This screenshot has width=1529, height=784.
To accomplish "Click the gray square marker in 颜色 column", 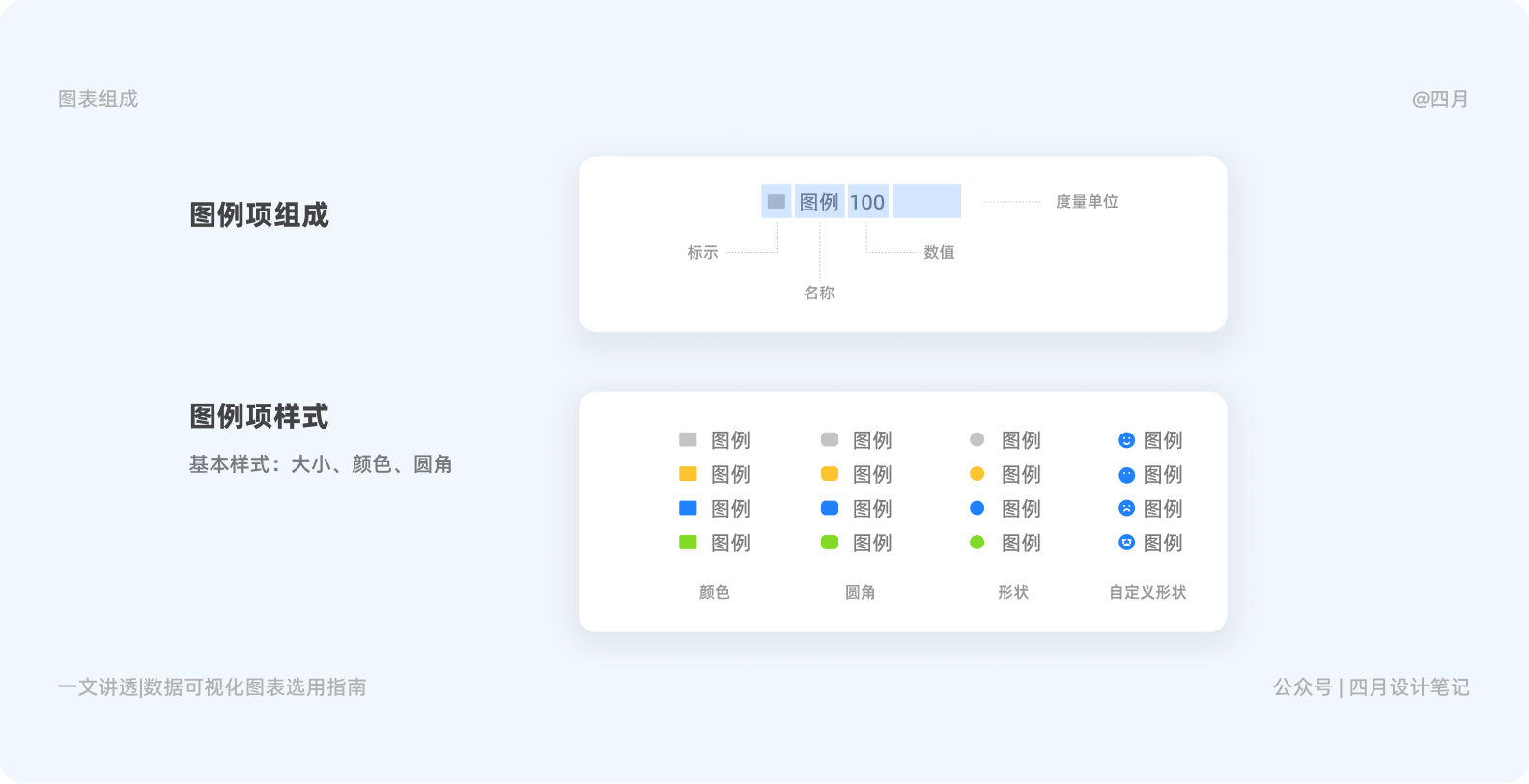I will click(x=688, y=440).
